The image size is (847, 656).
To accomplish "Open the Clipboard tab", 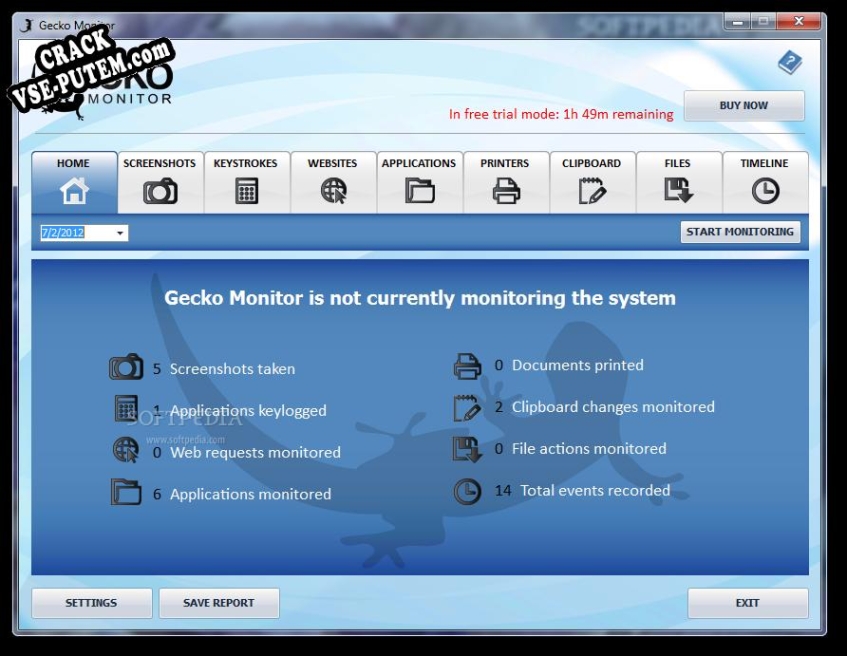I will [x=591, y=181].
